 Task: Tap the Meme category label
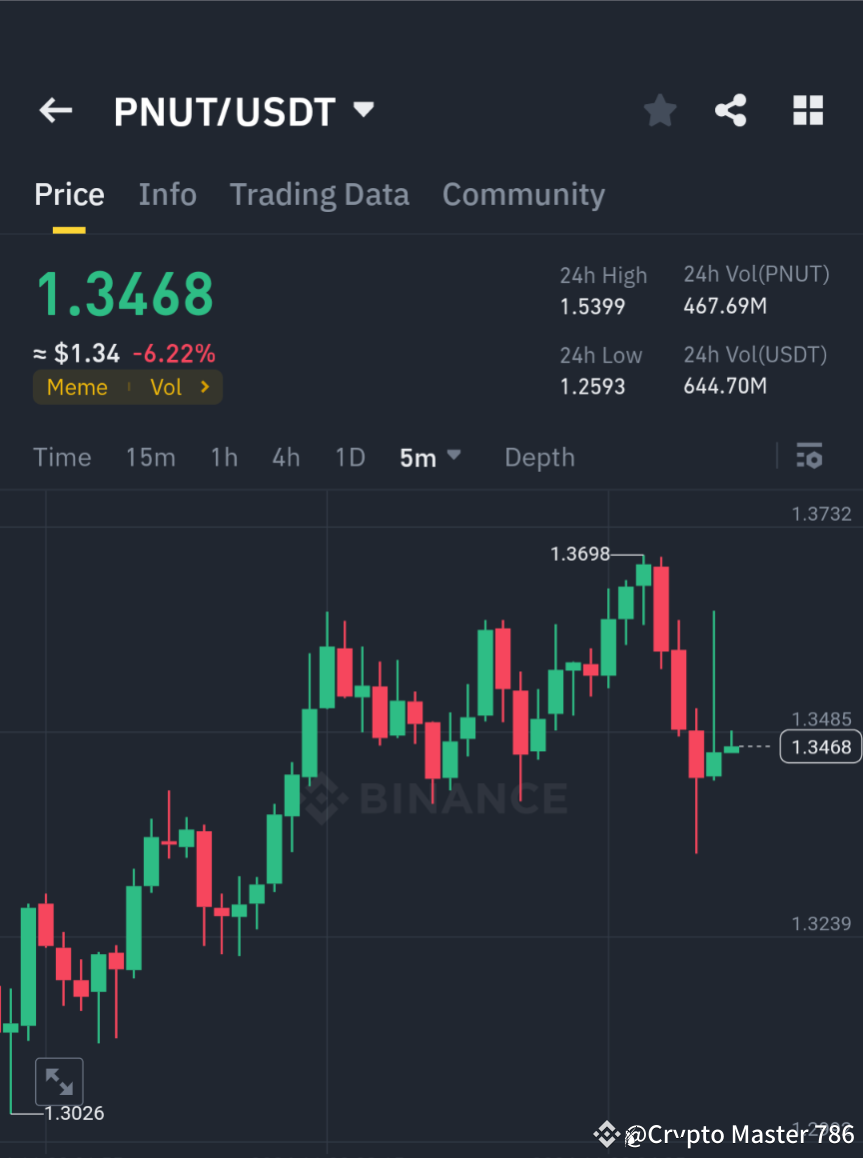[77, 387]
